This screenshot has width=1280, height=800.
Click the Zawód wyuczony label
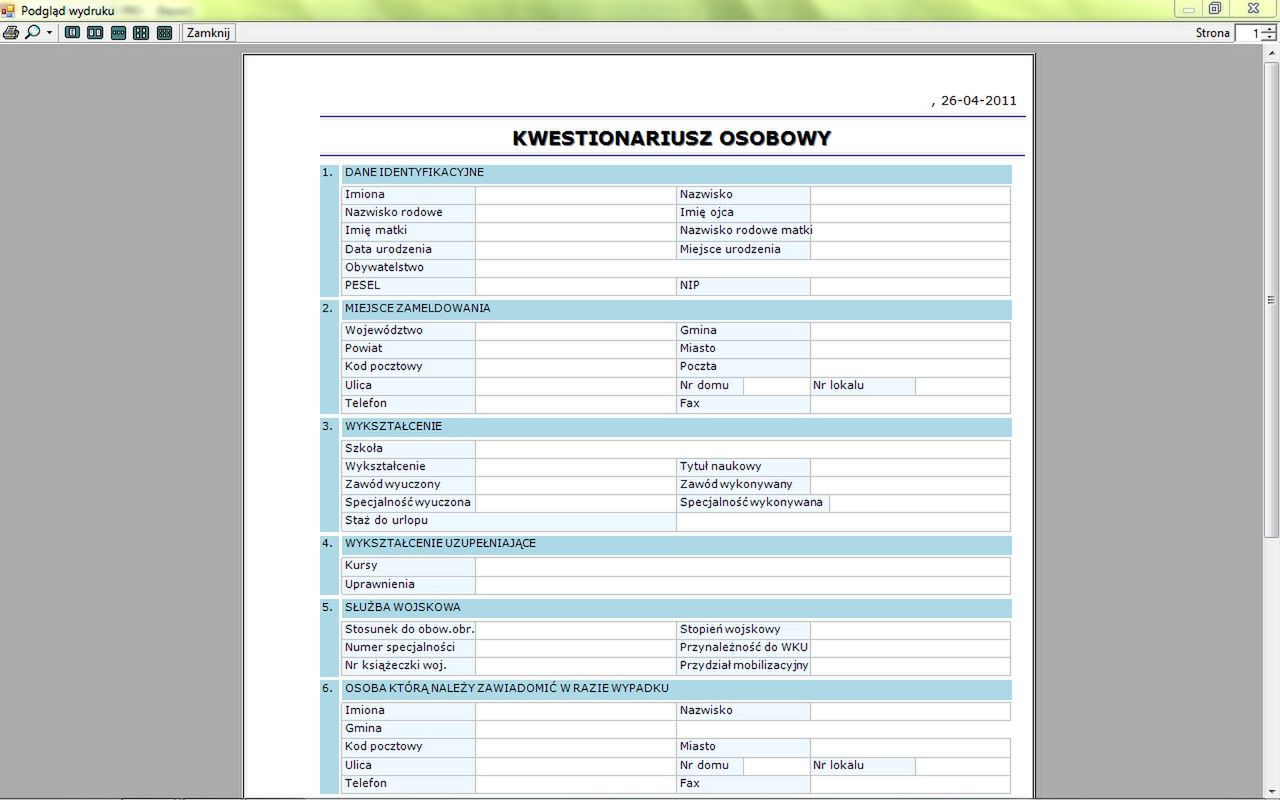(393, 484)
